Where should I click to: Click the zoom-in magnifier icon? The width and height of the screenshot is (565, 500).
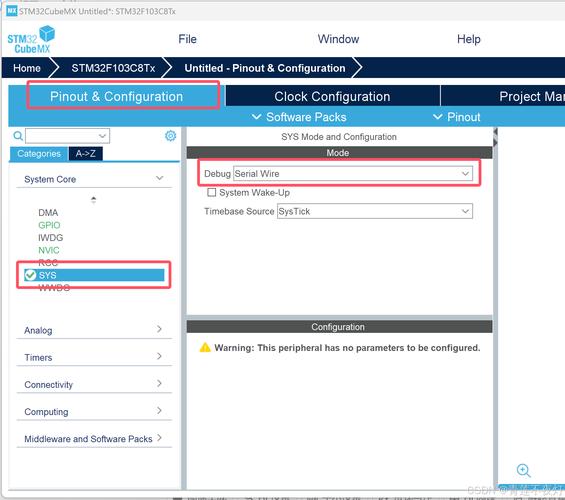tap(523, 470)
